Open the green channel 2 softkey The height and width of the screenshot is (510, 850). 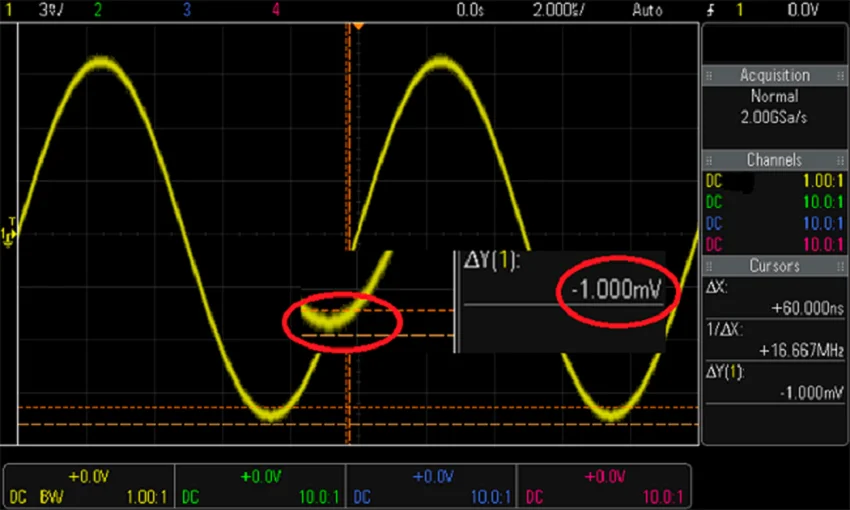[260, 486]
